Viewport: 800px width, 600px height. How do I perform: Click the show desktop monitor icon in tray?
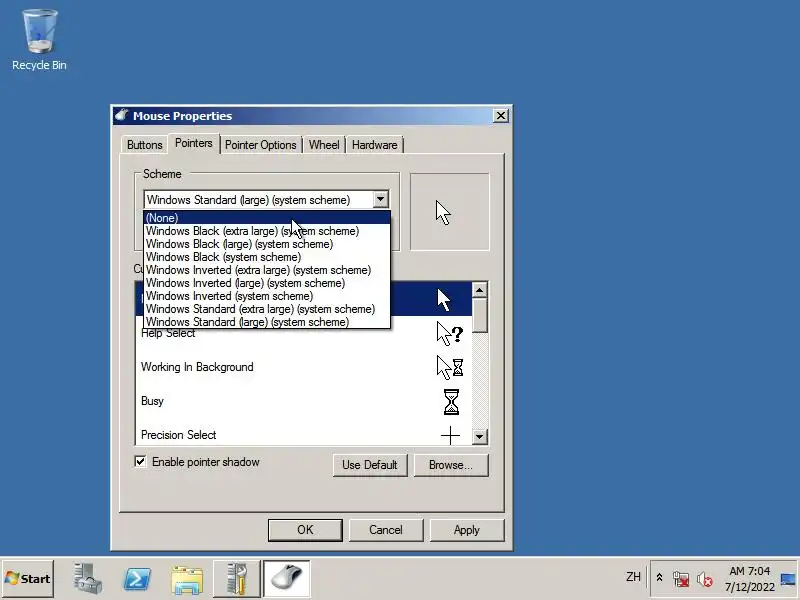(788, 579)
